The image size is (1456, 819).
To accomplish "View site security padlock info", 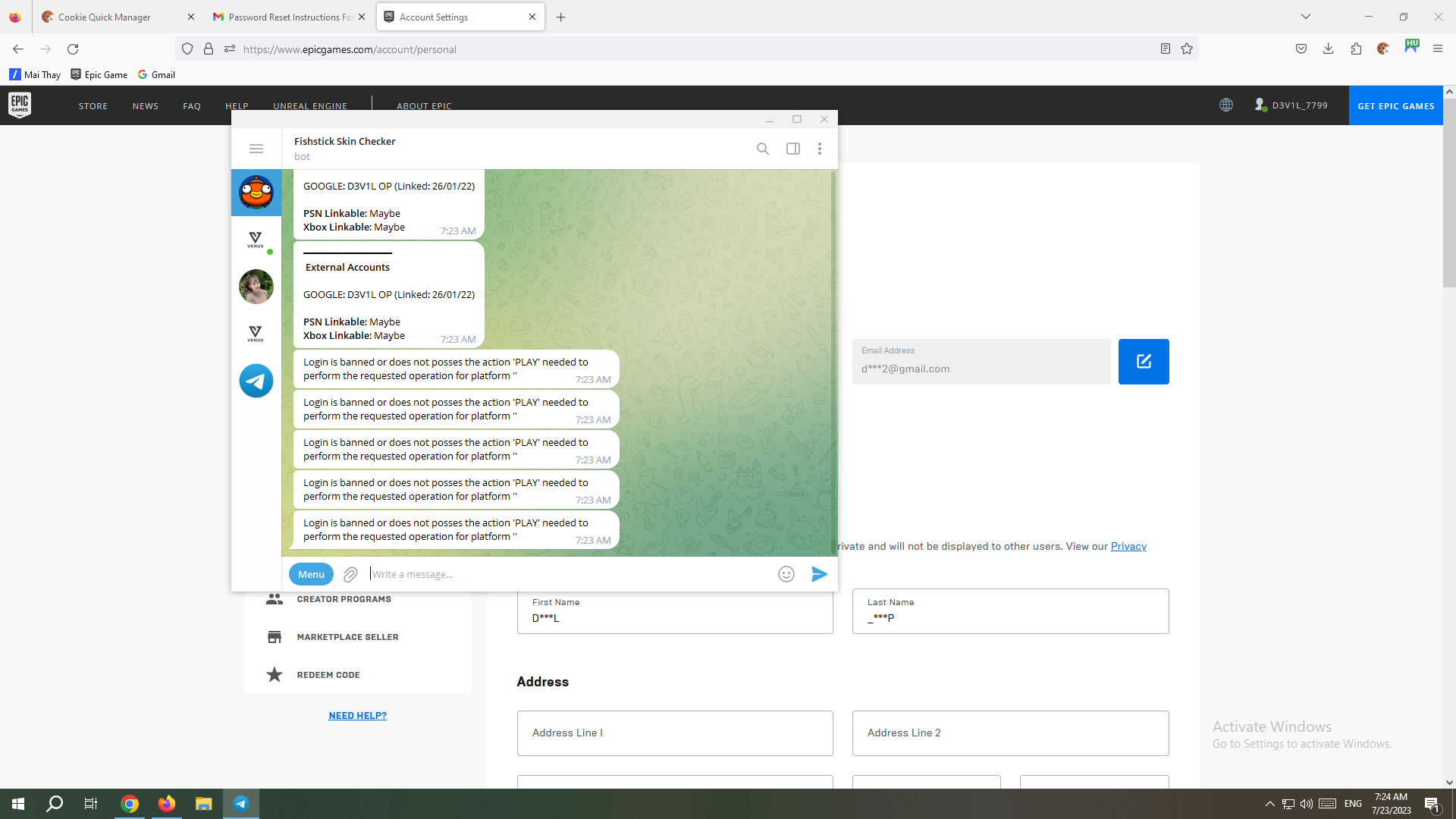I will pos(209,49).
